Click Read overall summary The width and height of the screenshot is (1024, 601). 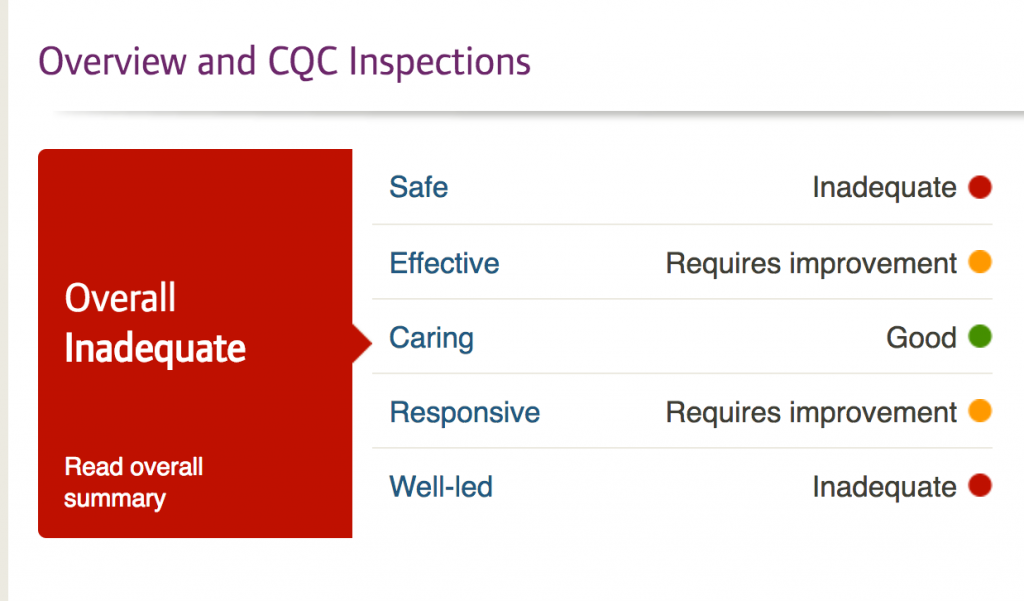point(133,482)
